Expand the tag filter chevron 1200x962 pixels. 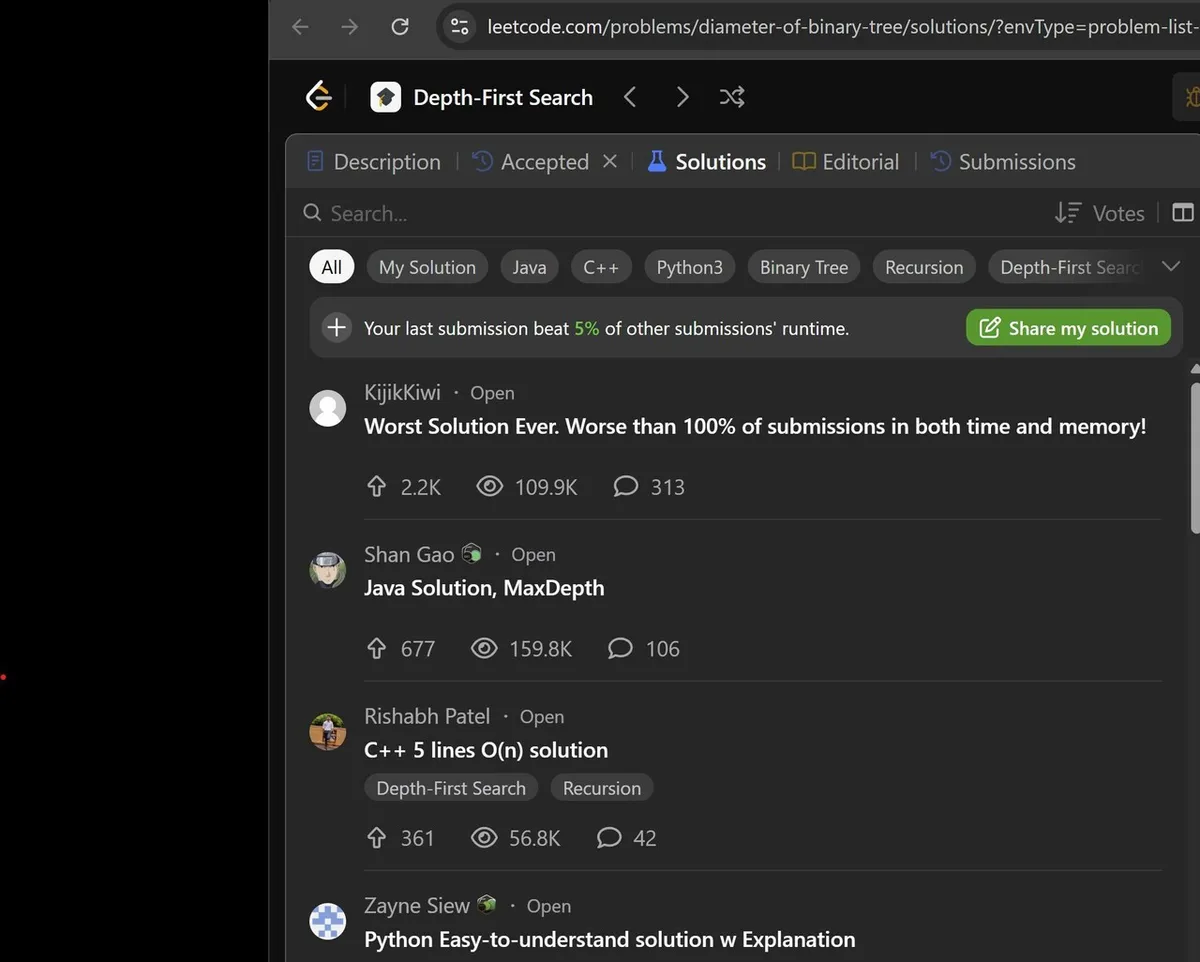1171,267
